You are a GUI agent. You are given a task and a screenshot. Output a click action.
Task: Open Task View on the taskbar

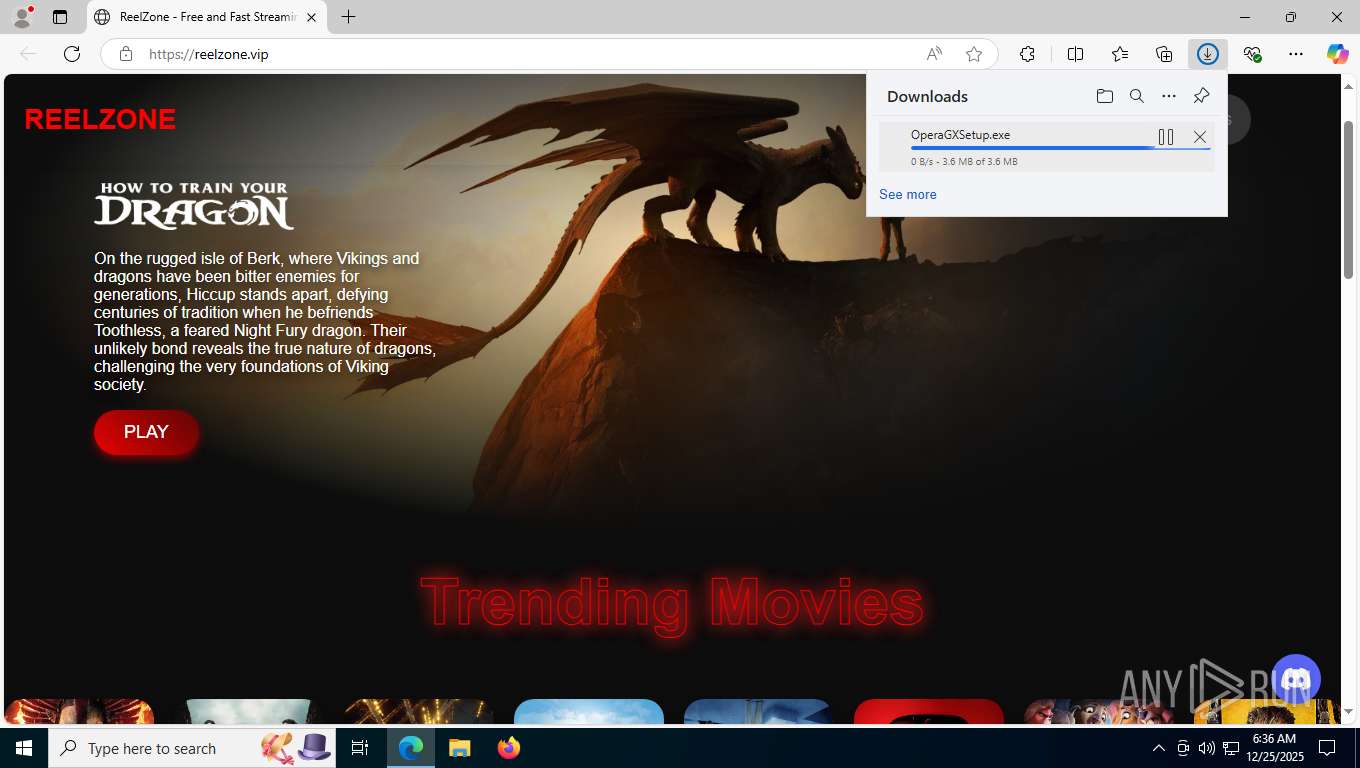pos(360,748)
